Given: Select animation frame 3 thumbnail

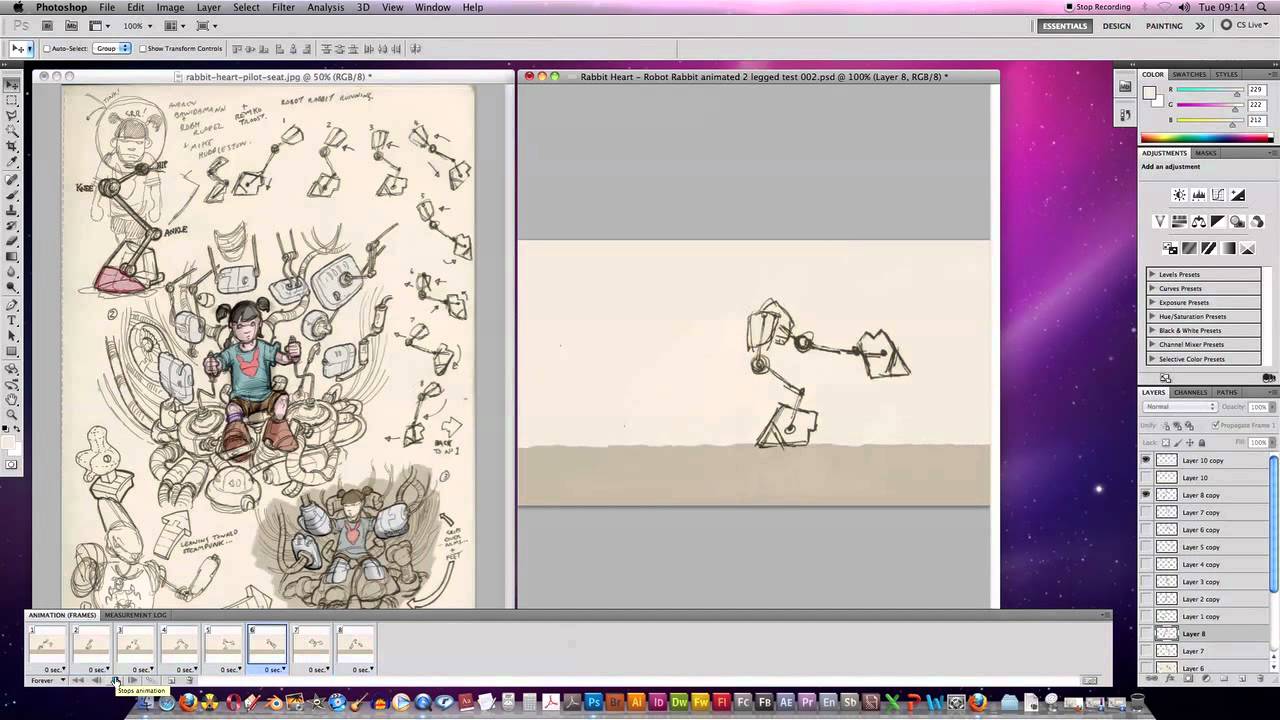Looking at the screenshot, I should point(135,645).
